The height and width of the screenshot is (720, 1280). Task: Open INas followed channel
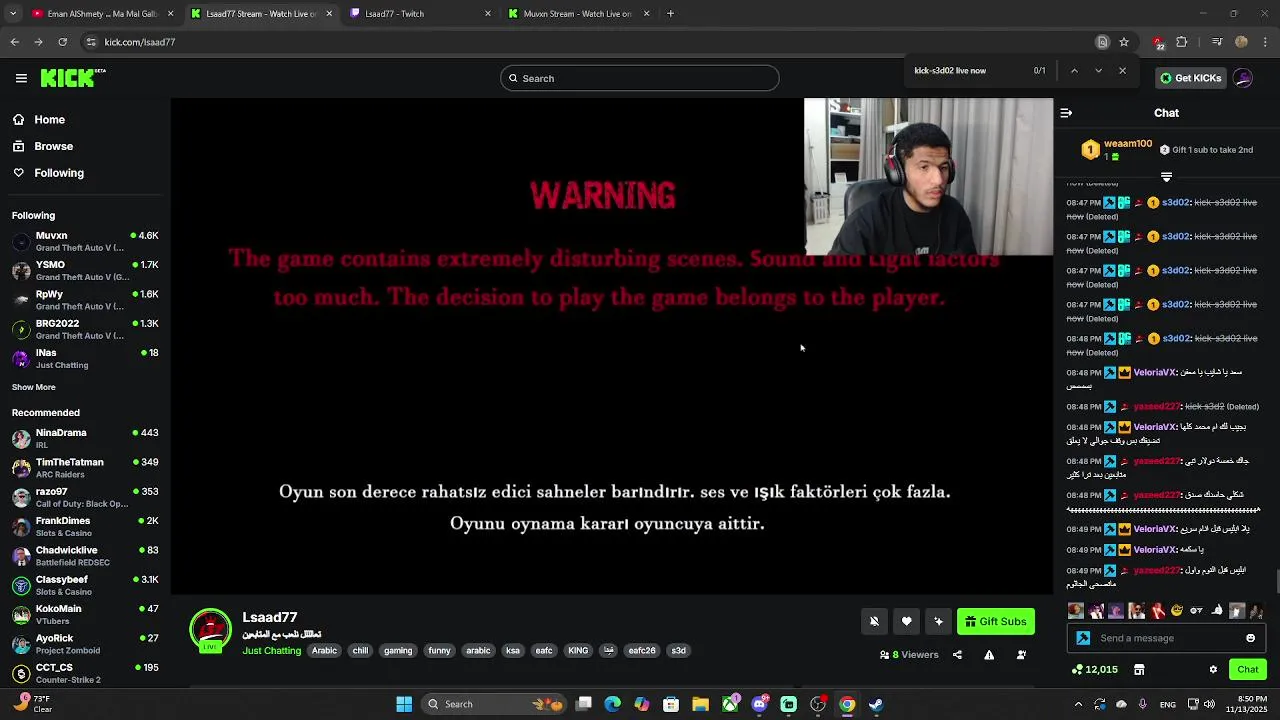click(85, 358)
